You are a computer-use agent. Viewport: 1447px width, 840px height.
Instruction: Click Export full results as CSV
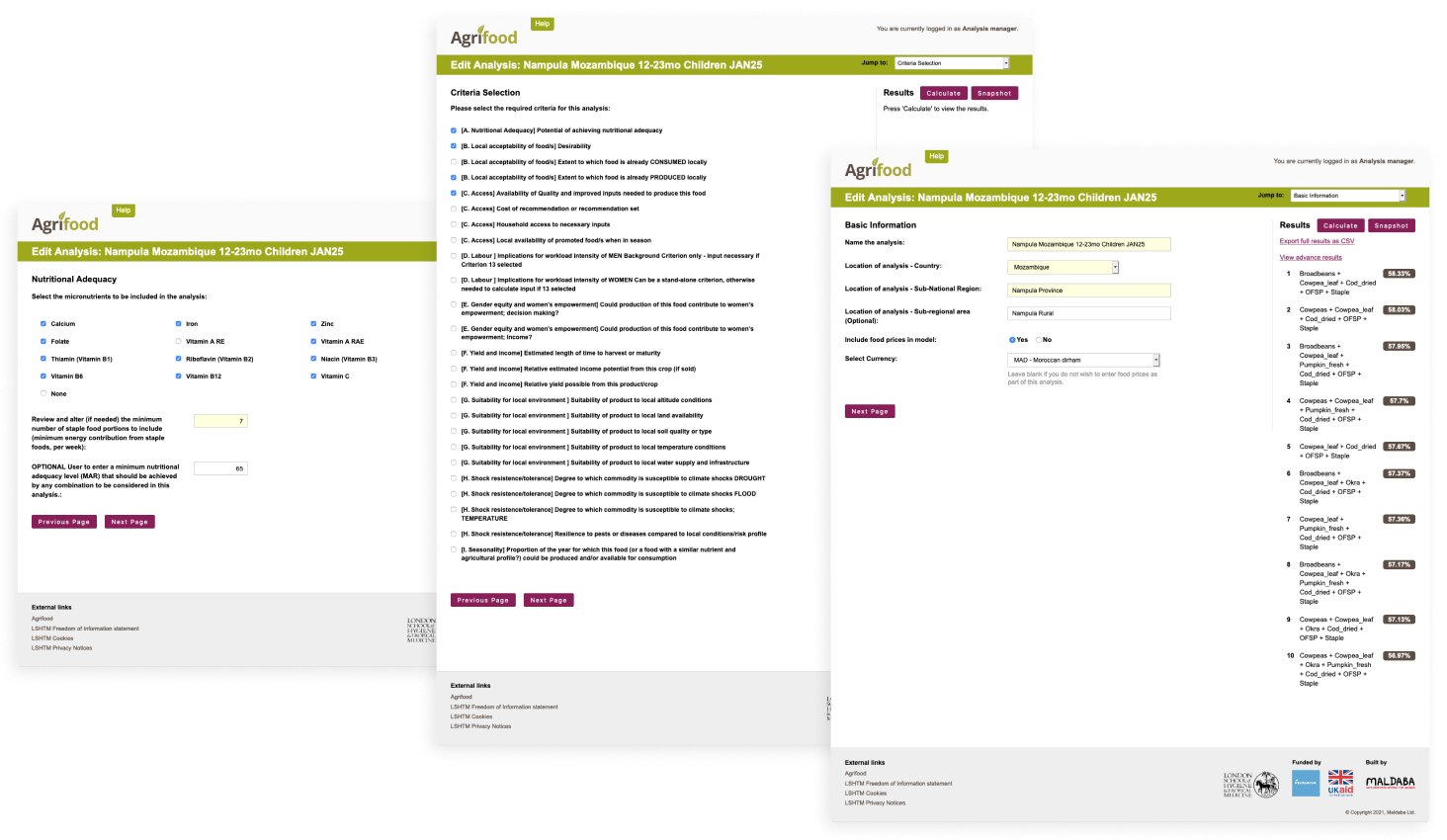tap(1317, 241)
